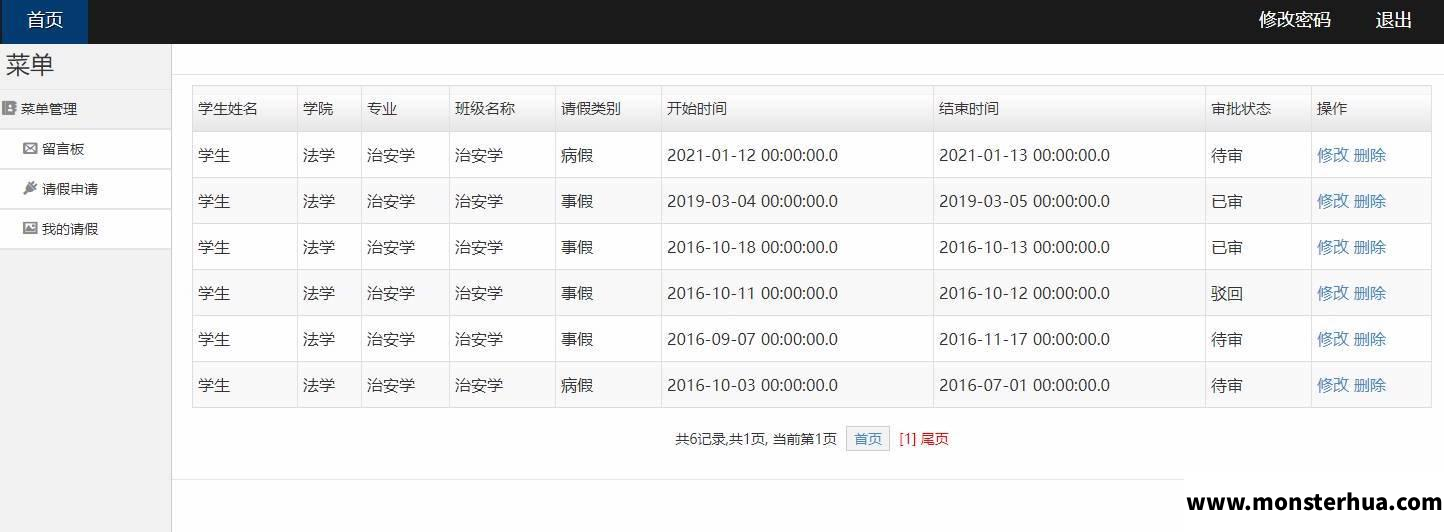Click 删除 for the 2016-10-11 leave row
1444x532 pixels.
click(x=1370, y=293)
